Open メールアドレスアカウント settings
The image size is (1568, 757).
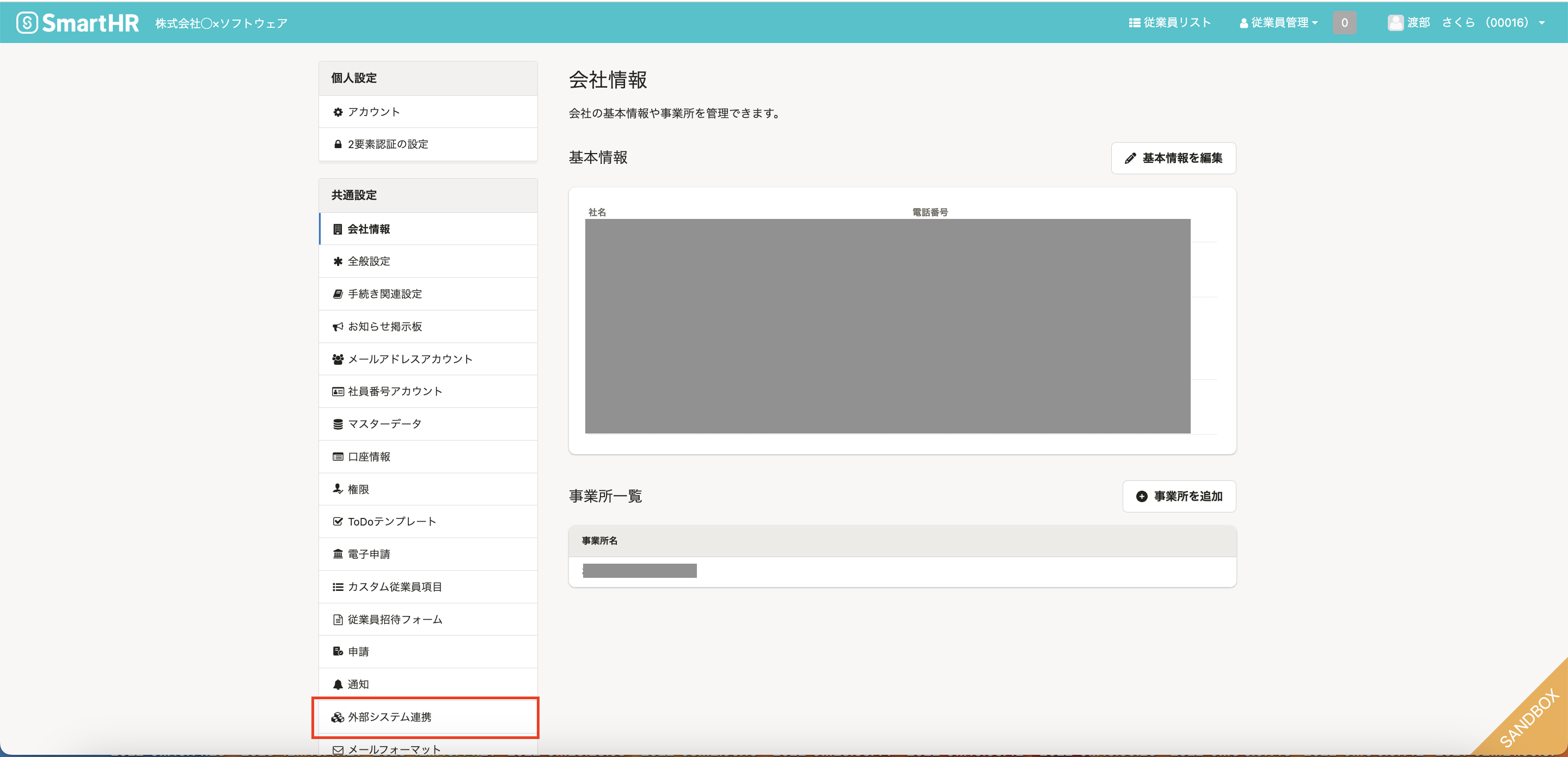[428, 359]
